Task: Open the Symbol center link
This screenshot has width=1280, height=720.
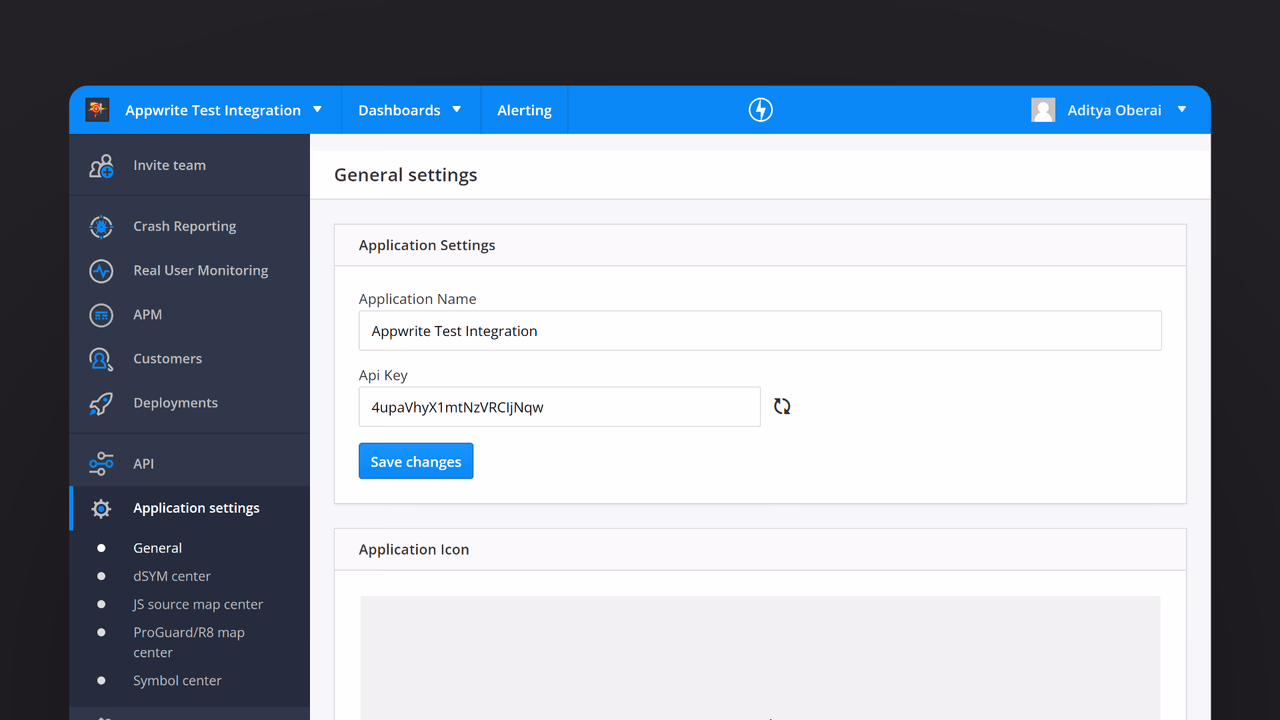Action: pyautogui.click(x=177, y=680)
